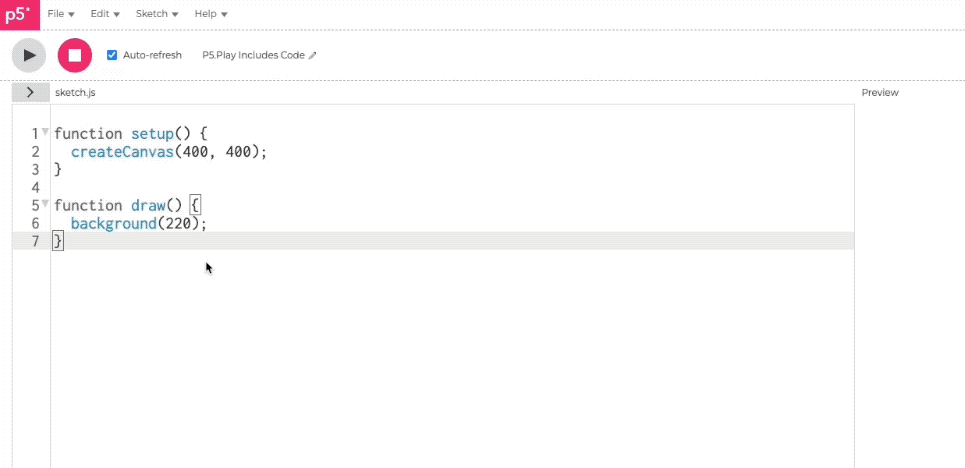Click the Preview panel label

[880, 93]
